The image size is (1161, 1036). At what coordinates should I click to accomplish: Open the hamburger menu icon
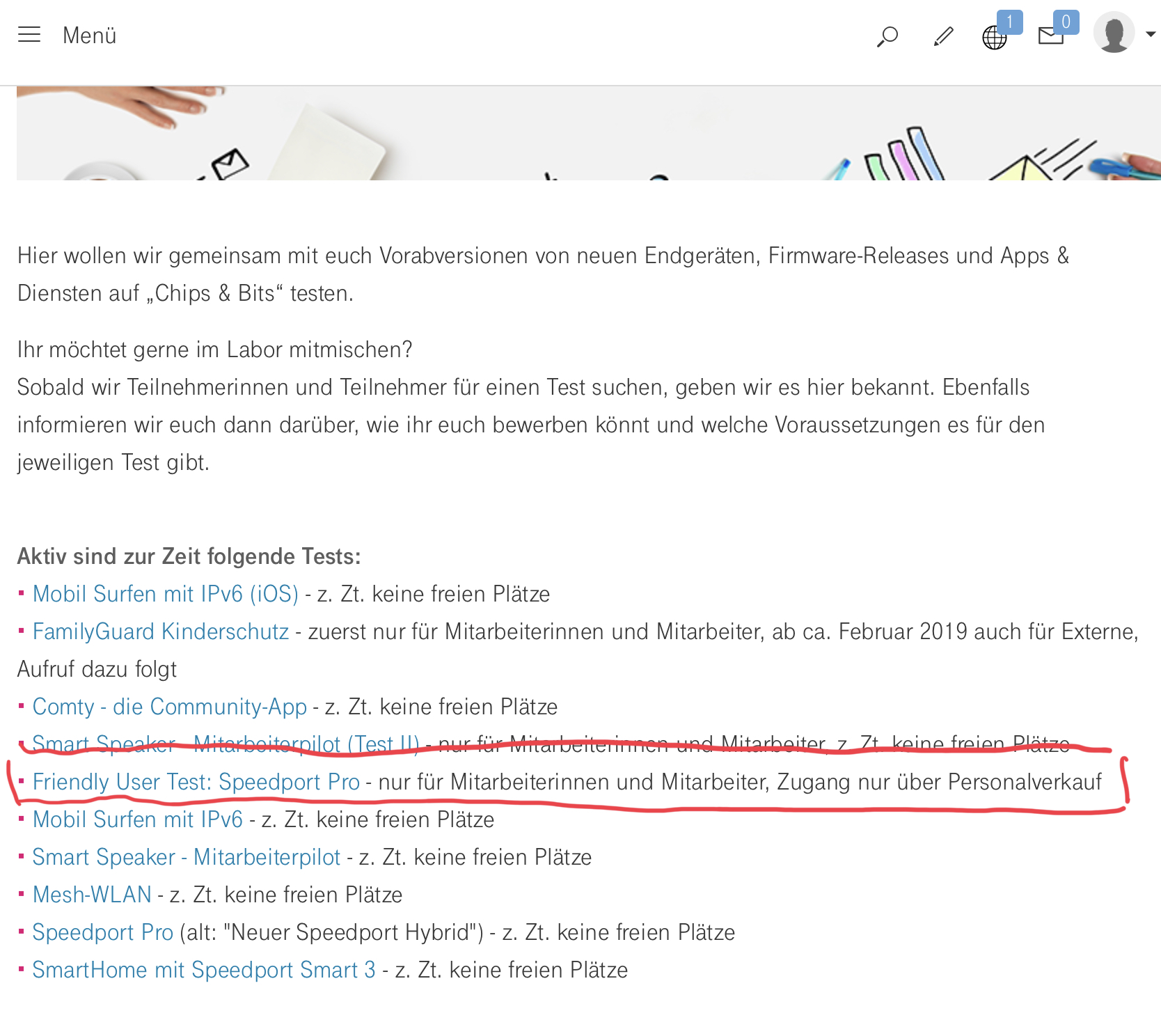pyautogui.click(x=29, y=35)
